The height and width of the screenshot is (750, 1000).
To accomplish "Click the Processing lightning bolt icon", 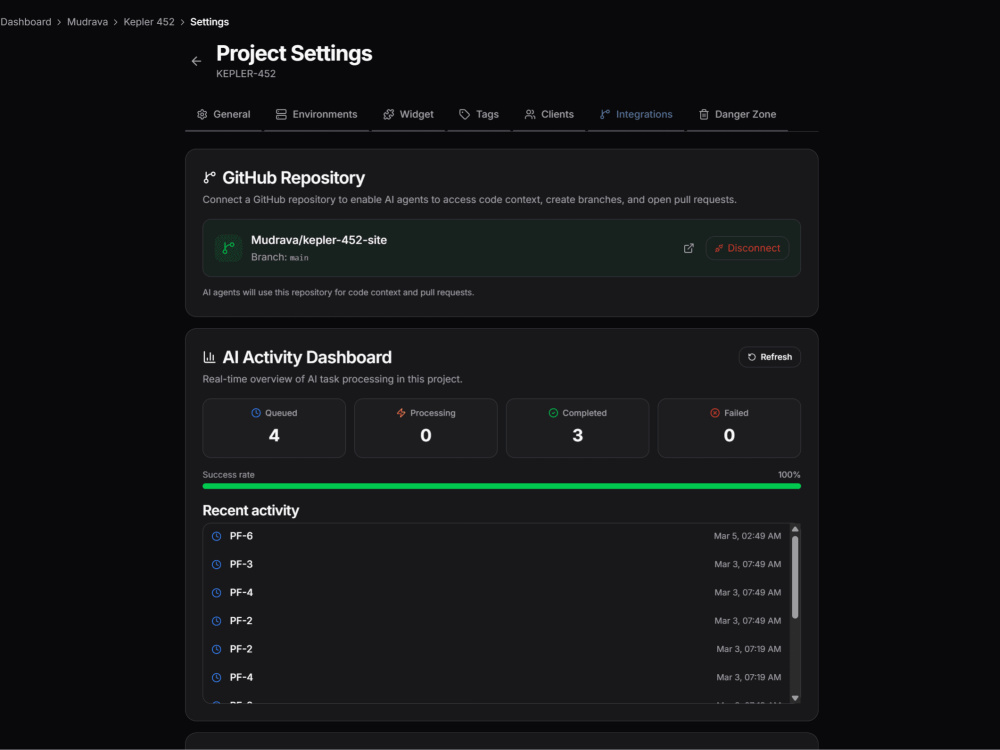I will click(401, 413).
